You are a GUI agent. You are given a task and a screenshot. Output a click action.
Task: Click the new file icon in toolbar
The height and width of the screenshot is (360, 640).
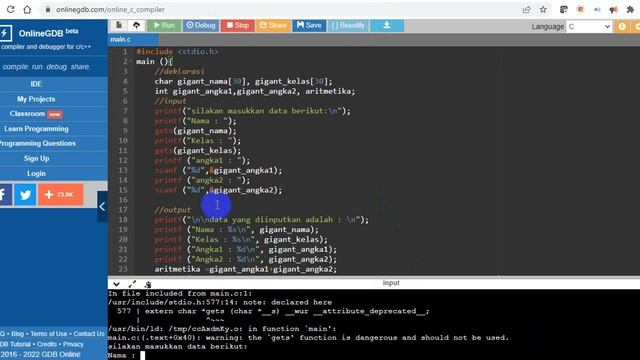tap(119, 25)
